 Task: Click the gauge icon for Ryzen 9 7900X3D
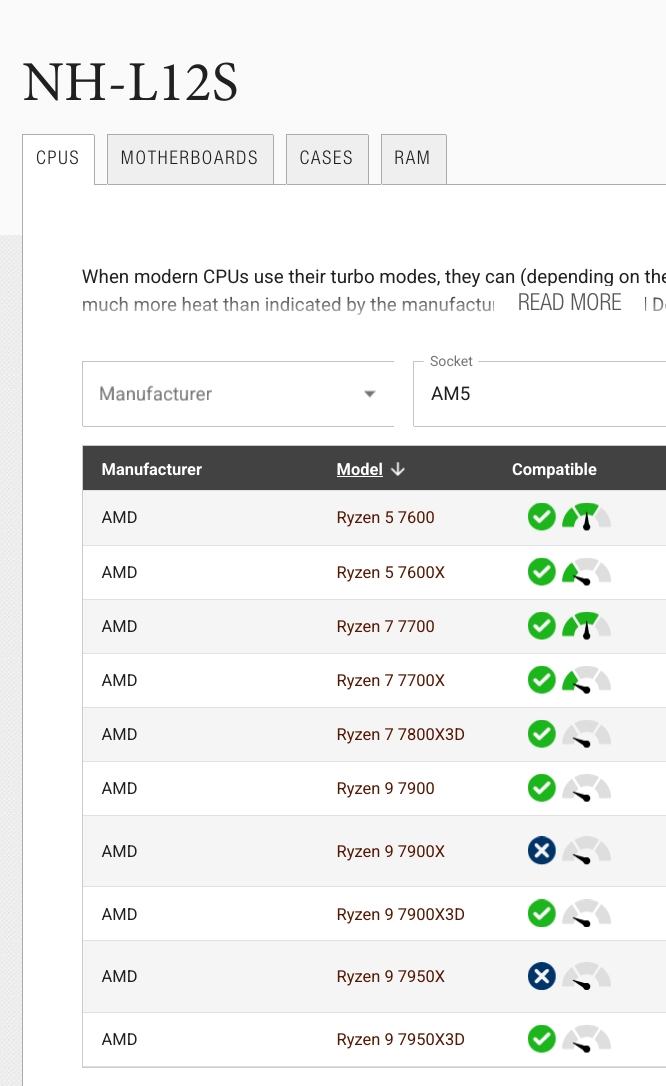[586, 914]
